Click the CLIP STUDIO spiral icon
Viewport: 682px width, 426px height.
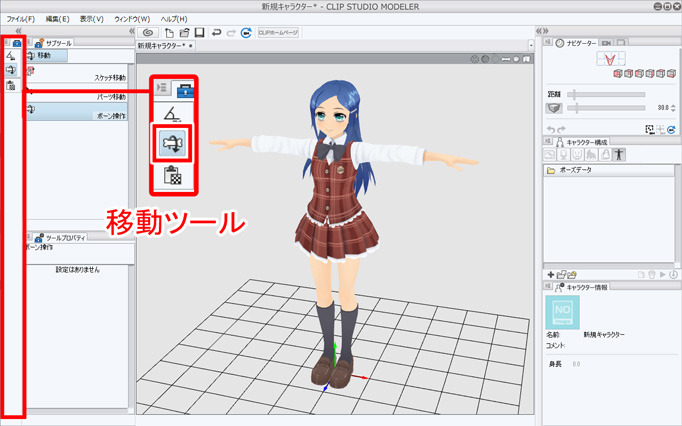[x=148, y=32]
